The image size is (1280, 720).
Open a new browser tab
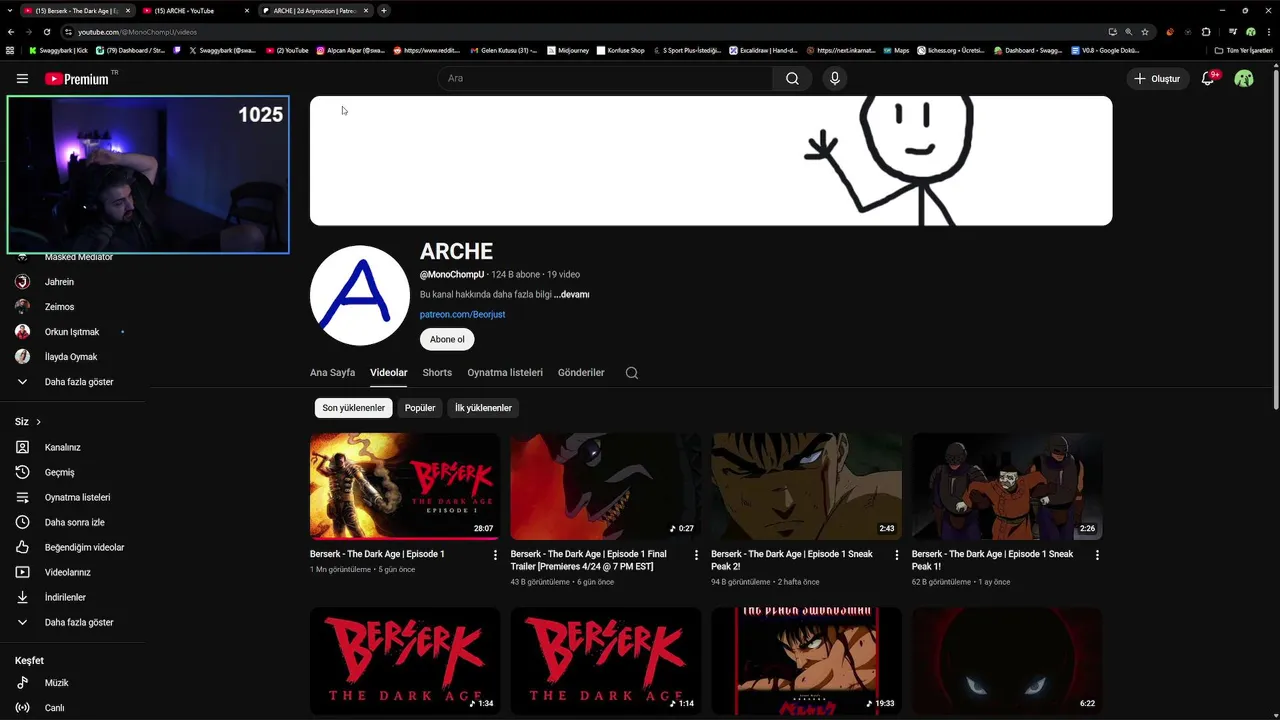click(384, 10)
